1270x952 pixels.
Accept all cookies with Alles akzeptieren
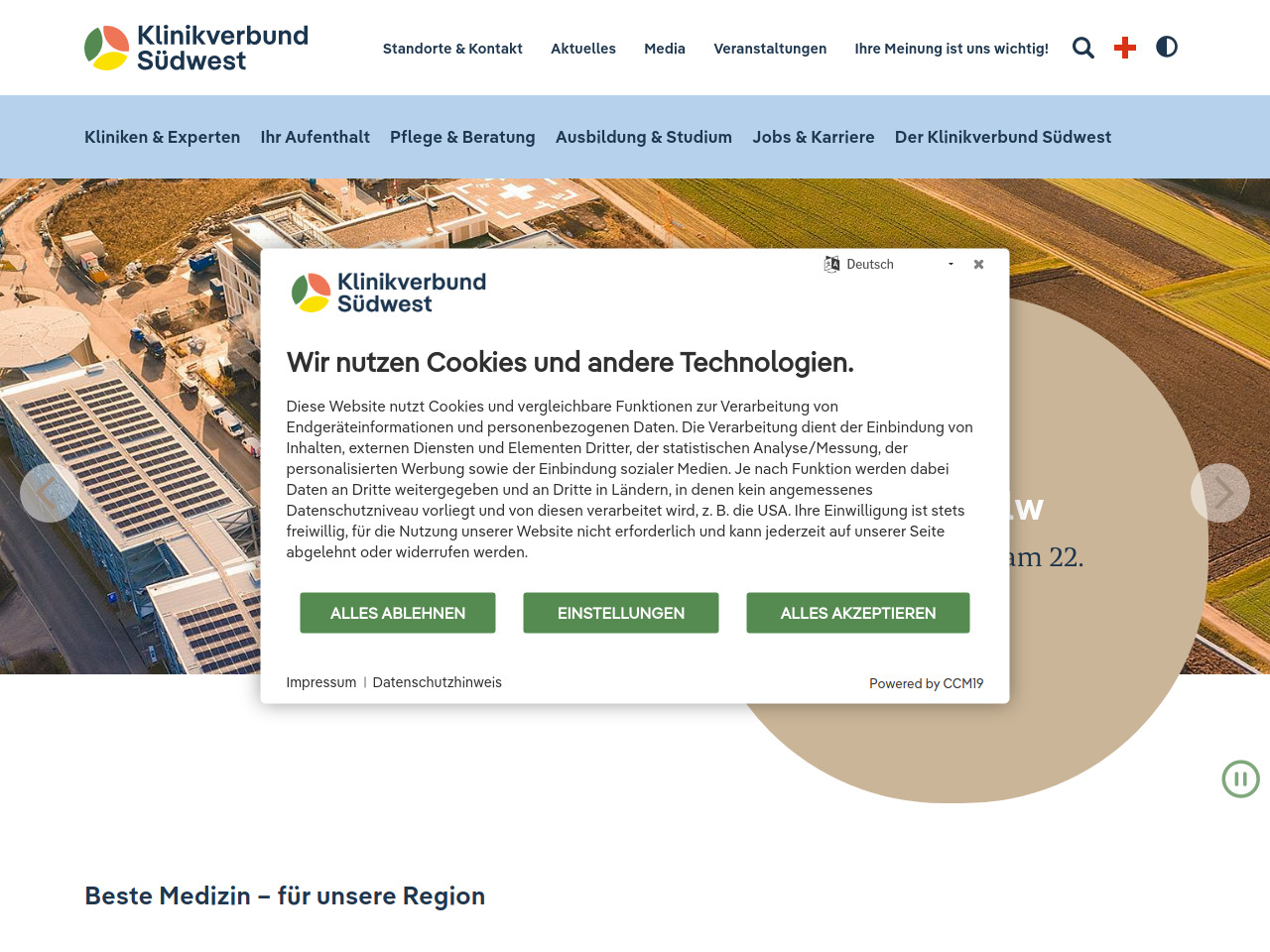pyautogui.click(x=857, y=613)
